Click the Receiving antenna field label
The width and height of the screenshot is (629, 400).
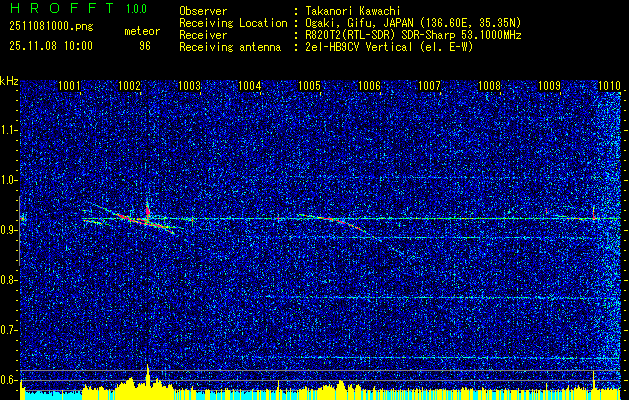click(230, 47)
